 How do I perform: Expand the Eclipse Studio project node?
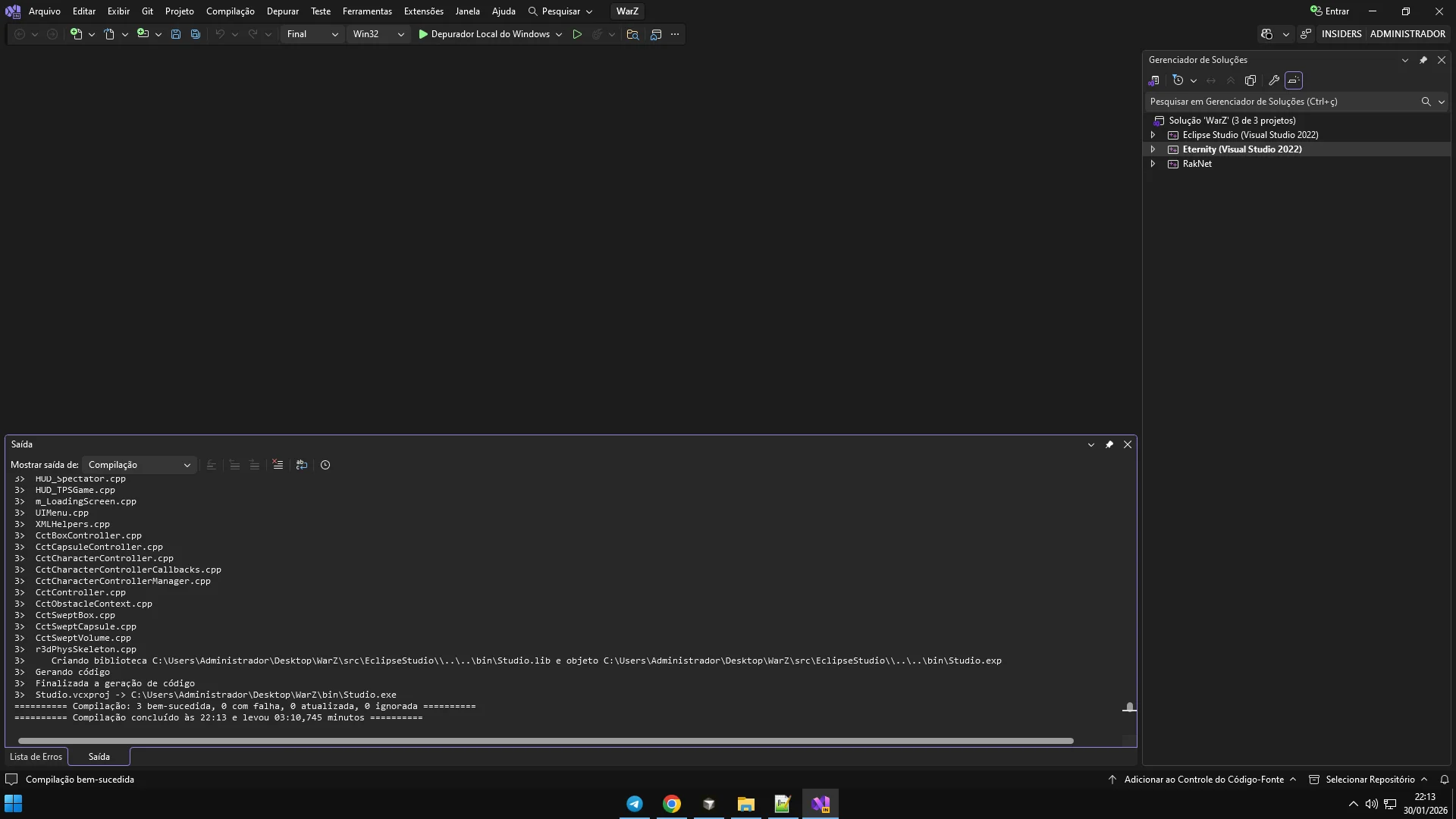pos(1153,135)
